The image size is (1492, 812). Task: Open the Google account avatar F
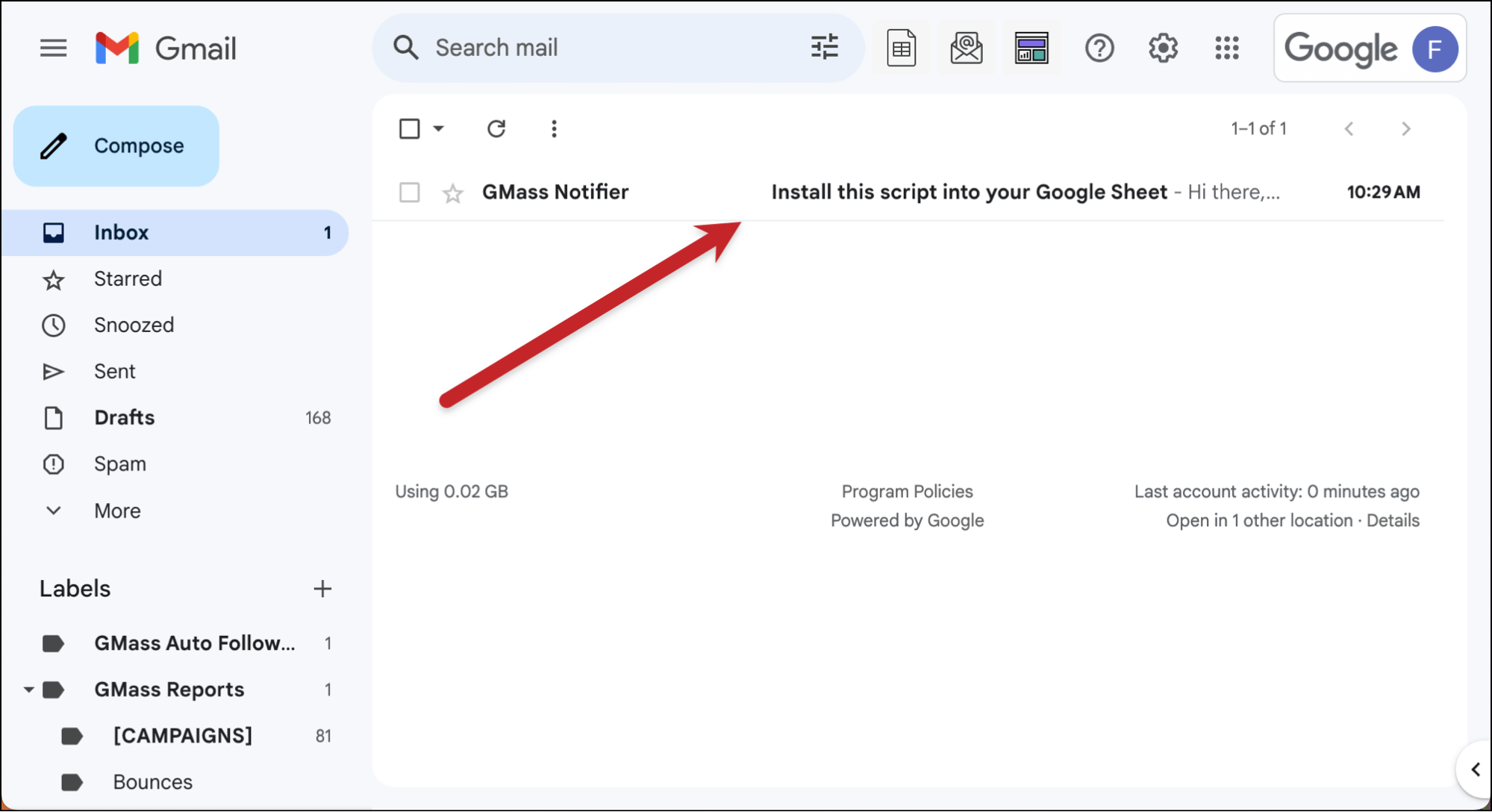(x=1434, y=49)
